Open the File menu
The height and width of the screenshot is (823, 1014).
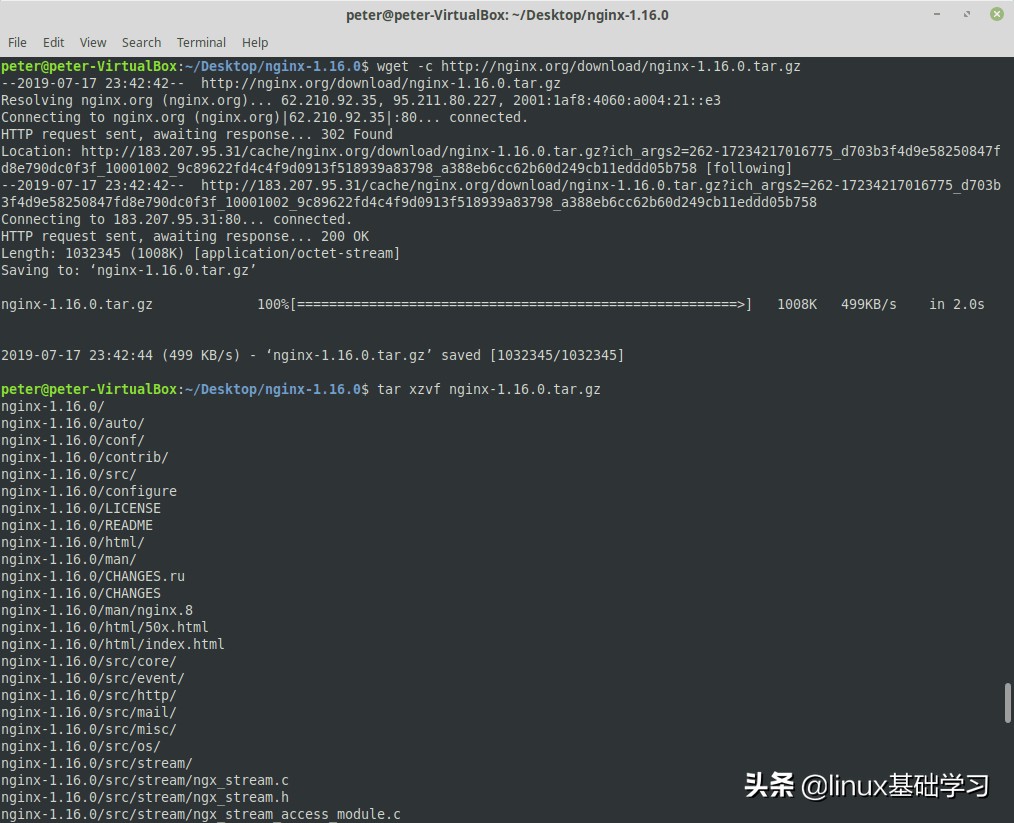[x=17, y=43]
